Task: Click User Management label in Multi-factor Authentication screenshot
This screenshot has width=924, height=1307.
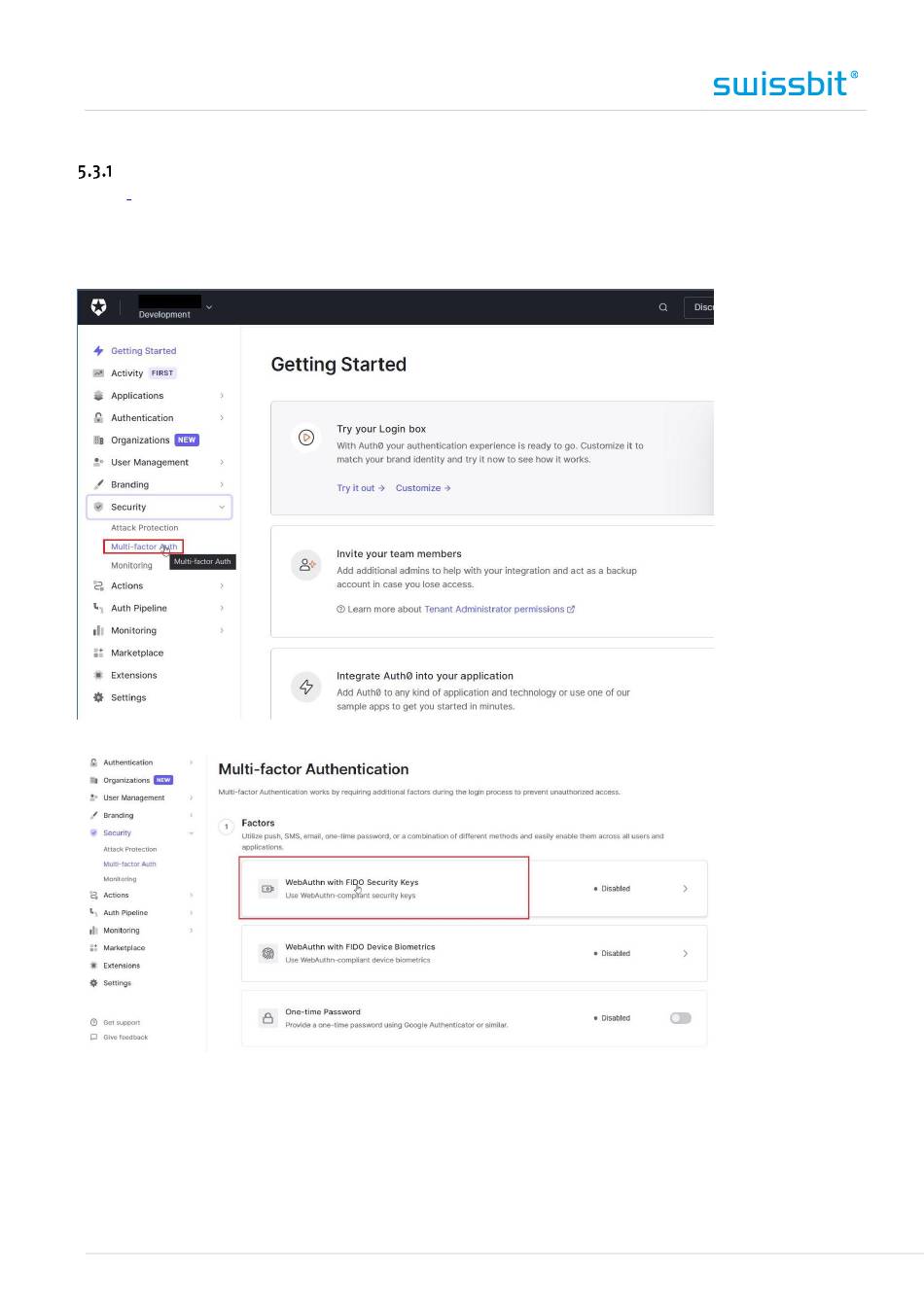Action: (x=134, y=797)
